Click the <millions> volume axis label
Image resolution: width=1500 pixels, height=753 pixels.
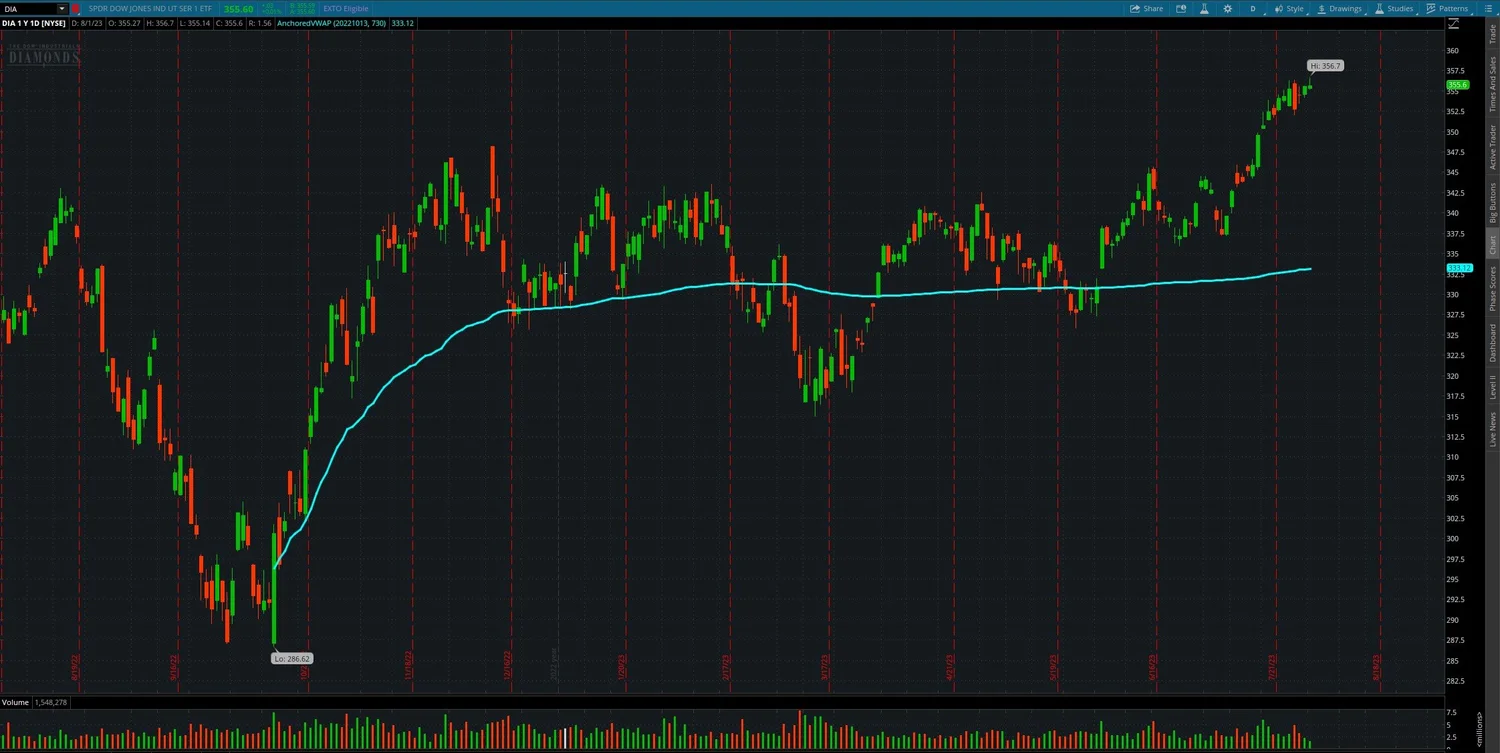click(1479, 729)
